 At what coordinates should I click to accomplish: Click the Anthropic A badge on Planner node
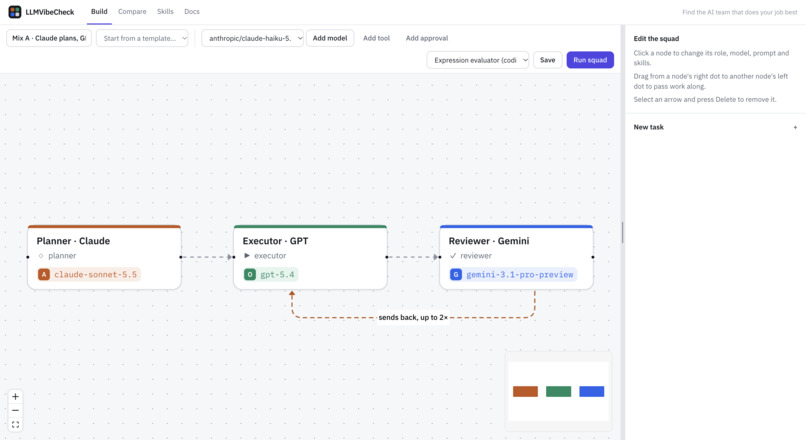[x=44, y=274]
